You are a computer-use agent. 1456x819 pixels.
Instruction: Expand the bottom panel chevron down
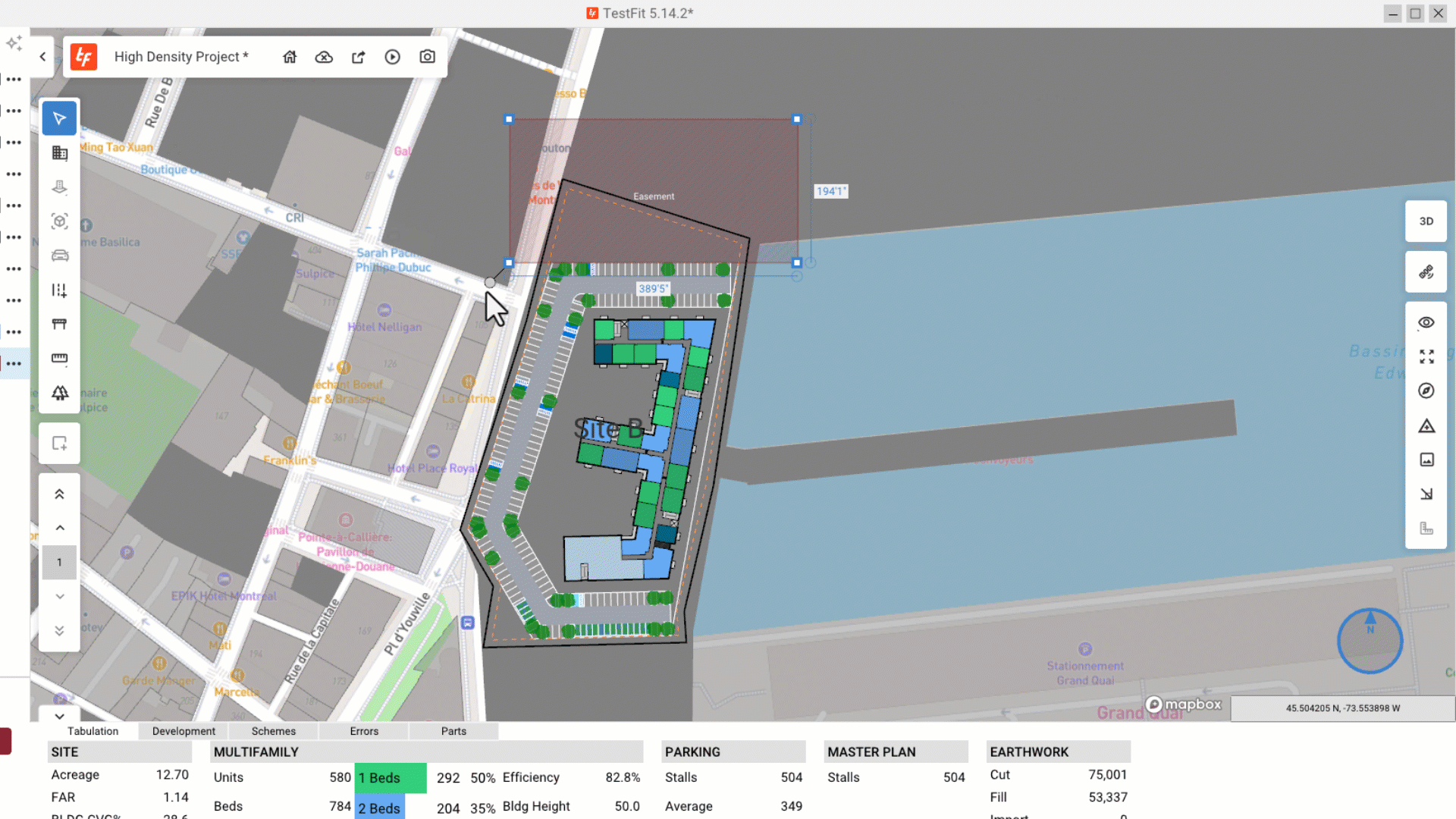[60, 716]
